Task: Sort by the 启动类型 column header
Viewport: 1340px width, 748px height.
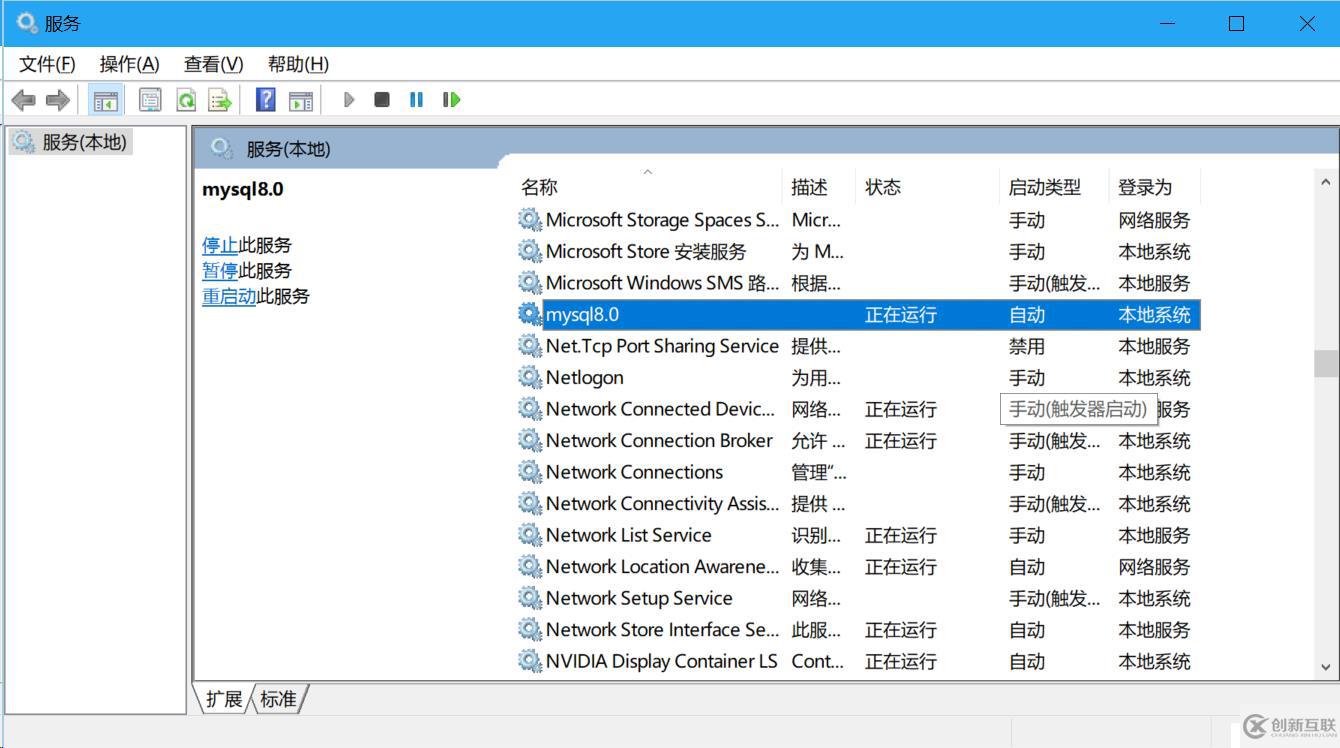Action: (x=1054, y=187)
